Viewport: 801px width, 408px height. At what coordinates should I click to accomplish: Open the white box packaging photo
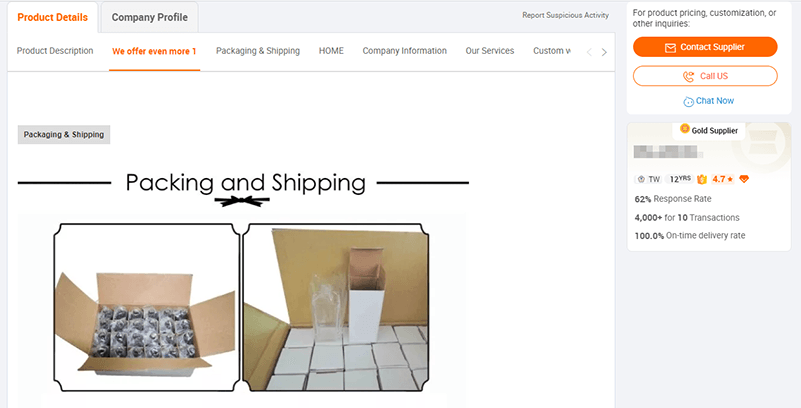(x=336, y=307)
